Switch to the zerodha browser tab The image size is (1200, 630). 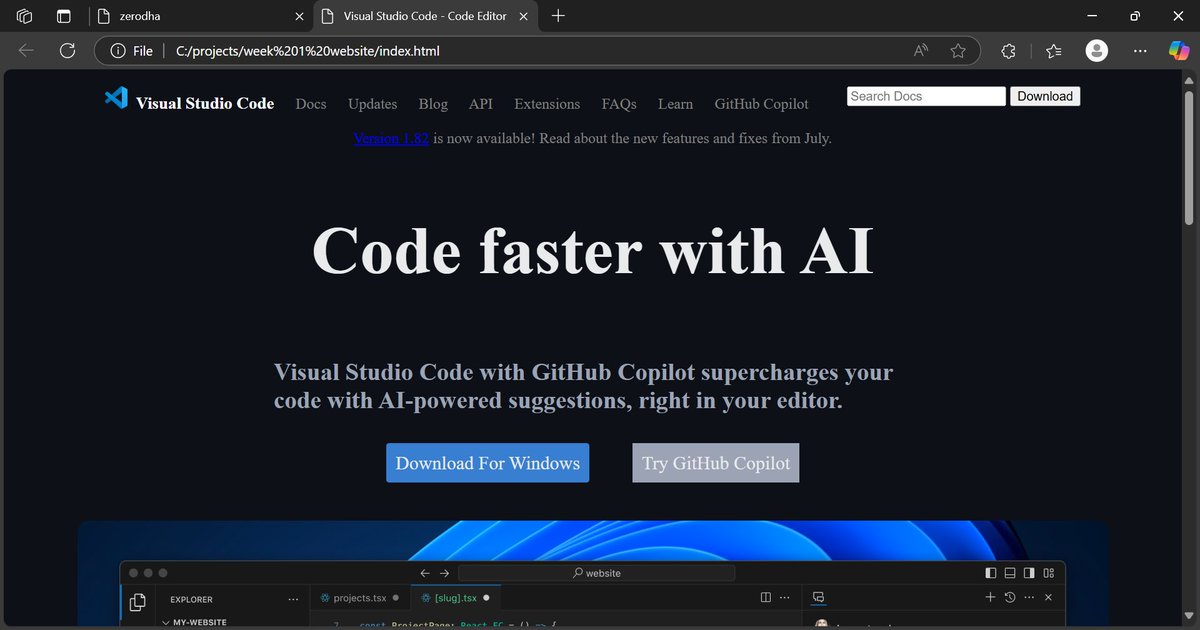200,16
